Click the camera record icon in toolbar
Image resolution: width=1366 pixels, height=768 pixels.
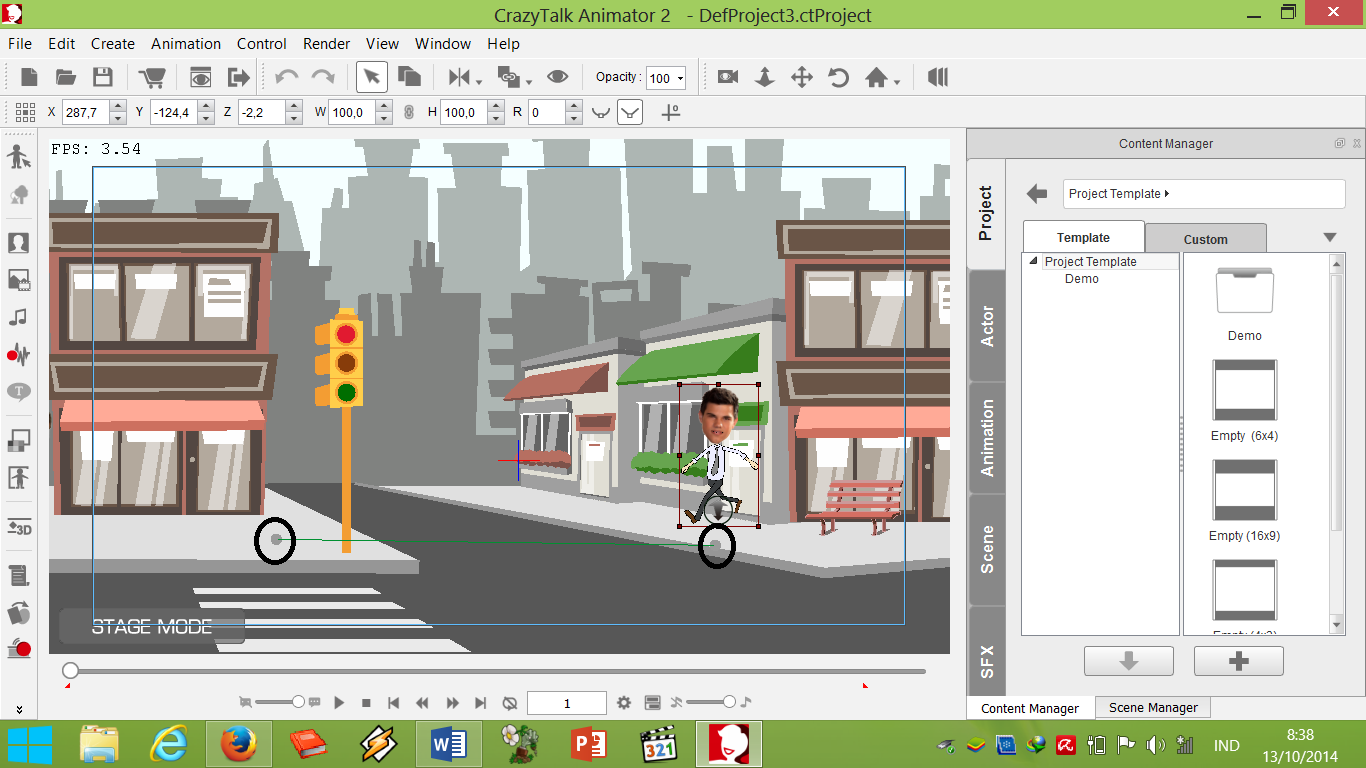click(x=727, y=78)
